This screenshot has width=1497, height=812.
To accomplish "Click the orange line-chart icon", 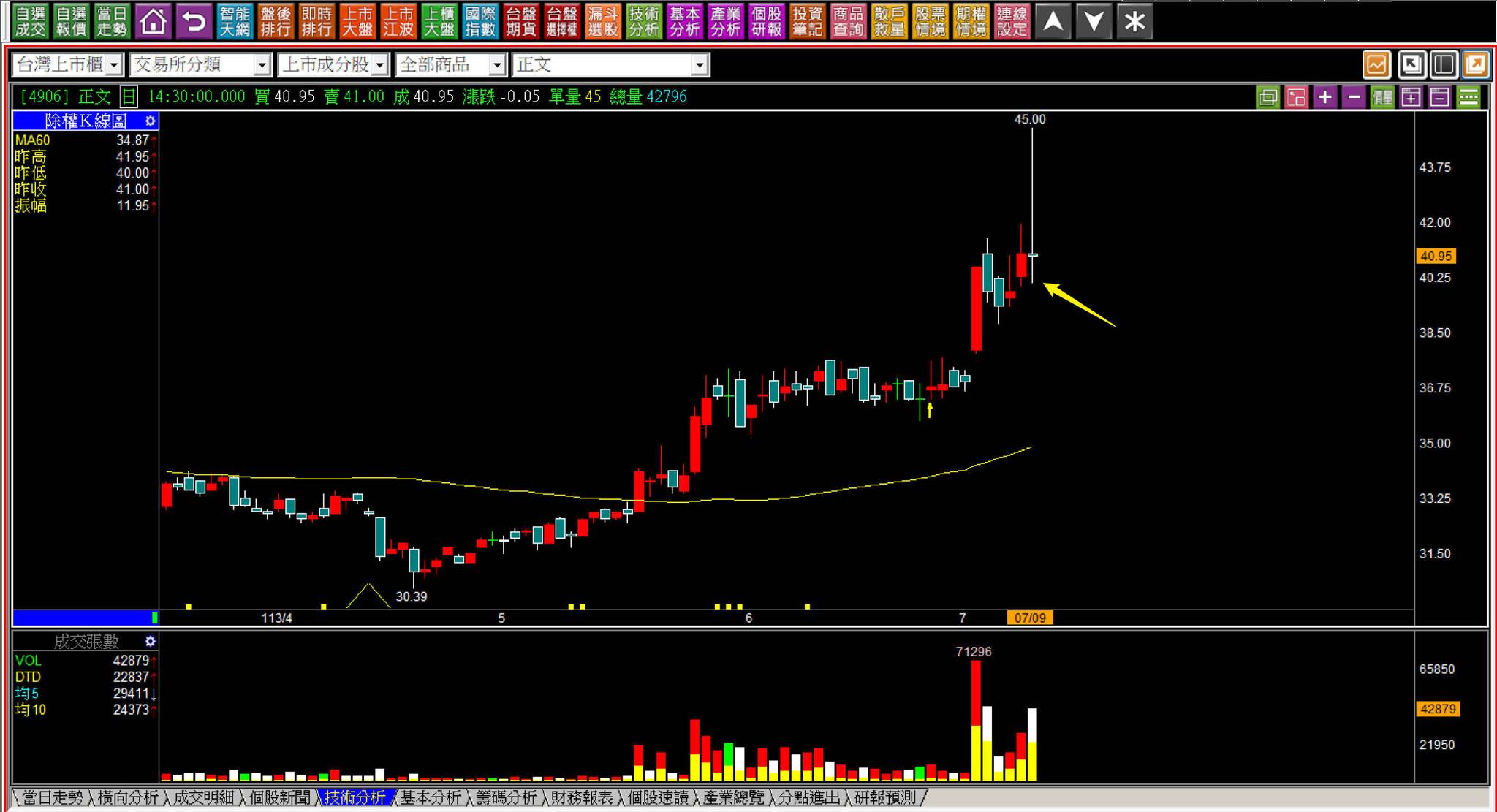I will tap(1376, 64).
